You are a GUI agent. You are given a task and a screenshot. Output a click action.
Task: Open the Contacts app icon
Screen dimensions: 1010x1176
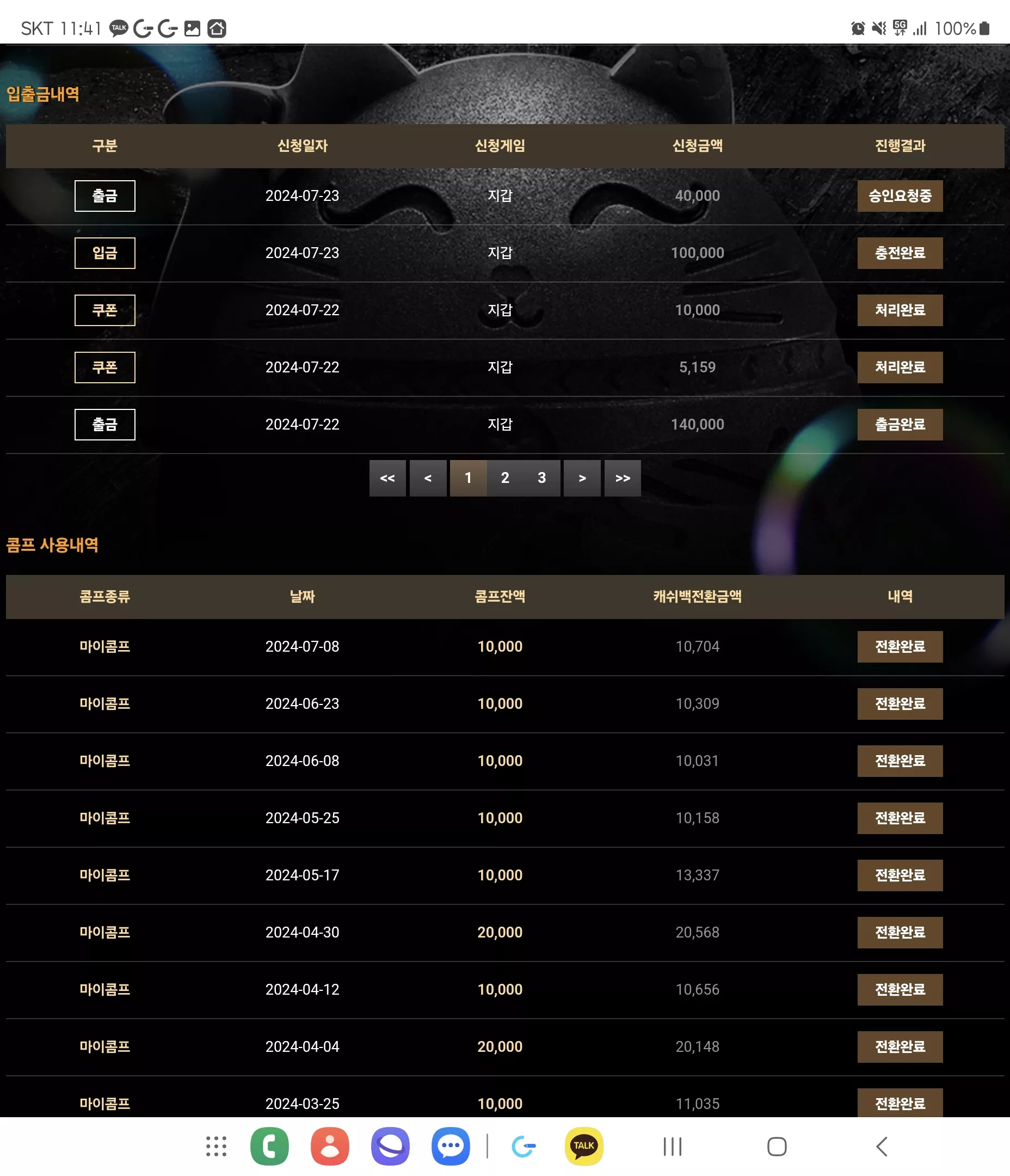pyautogui.click(x=330, y=1146)
